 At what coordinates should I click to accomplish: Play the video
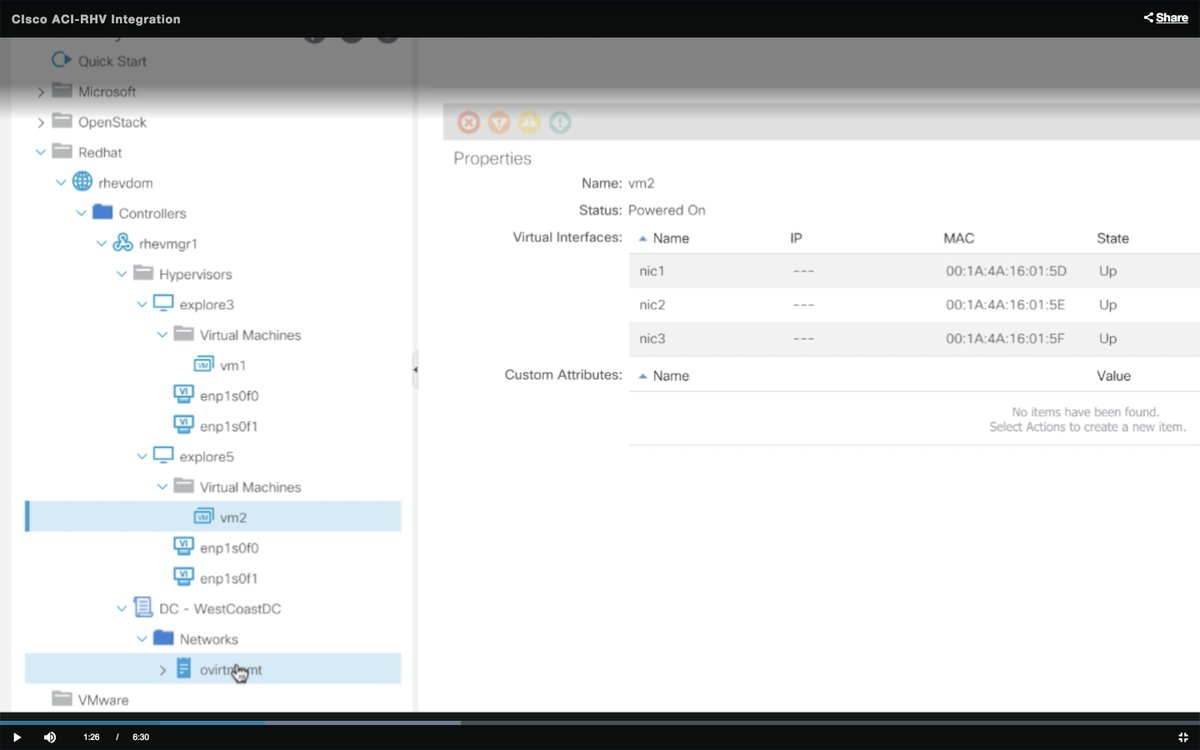coord(17,737)
